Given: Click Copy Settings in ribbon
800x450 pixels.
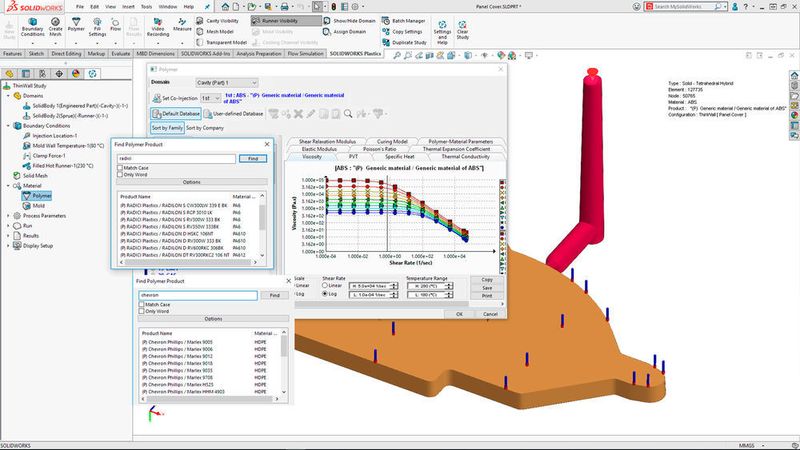Looking at the screenshot, I should (402, 32).
